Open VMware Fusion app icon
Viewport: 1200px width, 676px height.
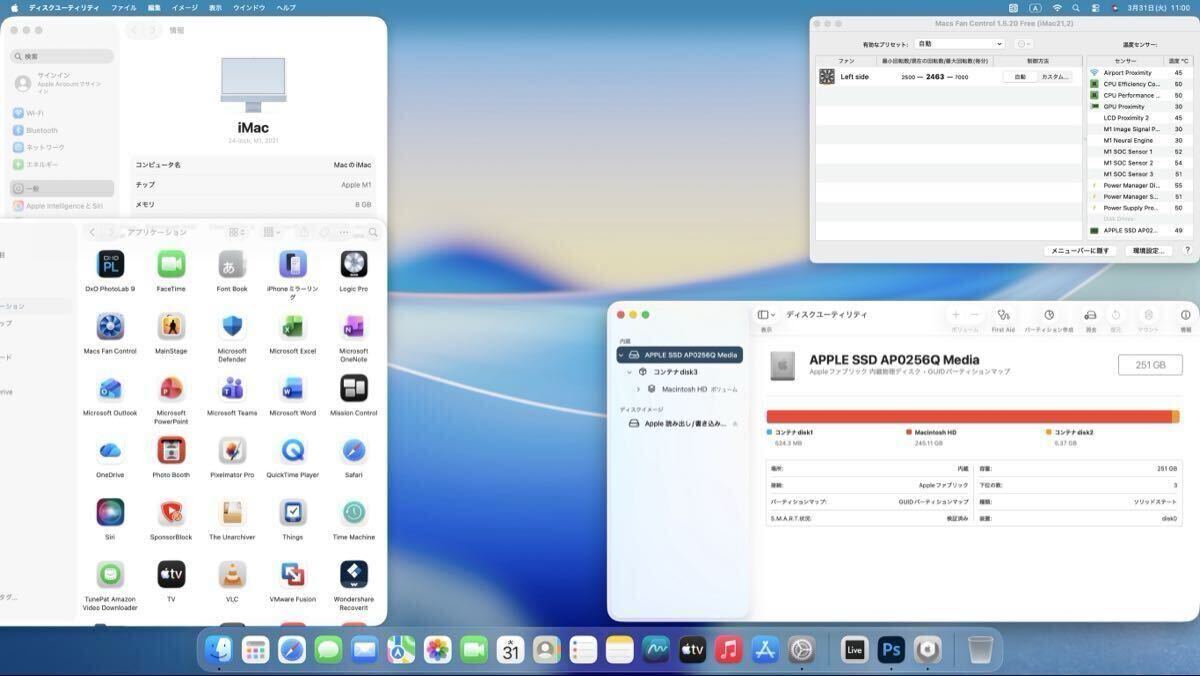point(292,575)
